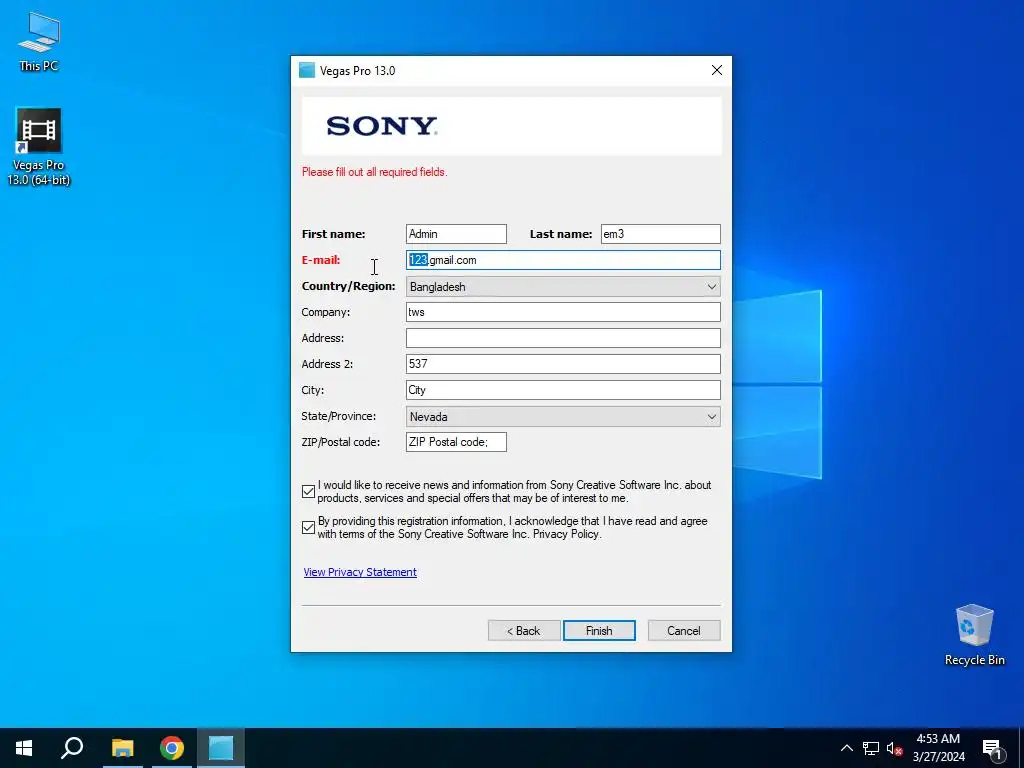
Task: Select the Vegas Pro 13.0 (64-bit) desktop shortcut
Action: (x=39, y=147)
